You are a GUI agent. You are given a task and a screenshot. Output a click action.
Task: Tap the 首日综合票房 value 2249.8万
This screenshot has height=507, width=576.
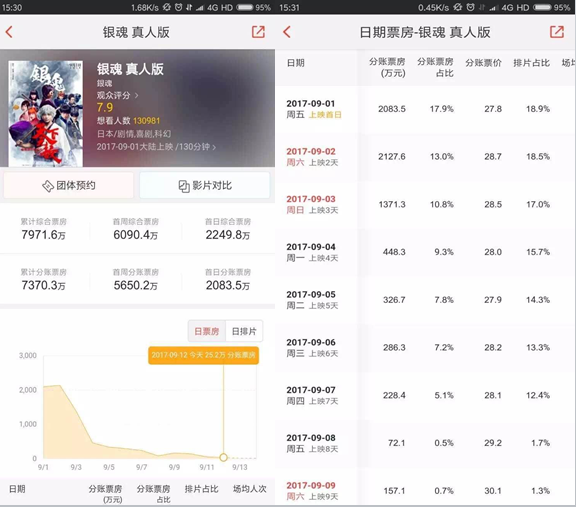(228, 235)
